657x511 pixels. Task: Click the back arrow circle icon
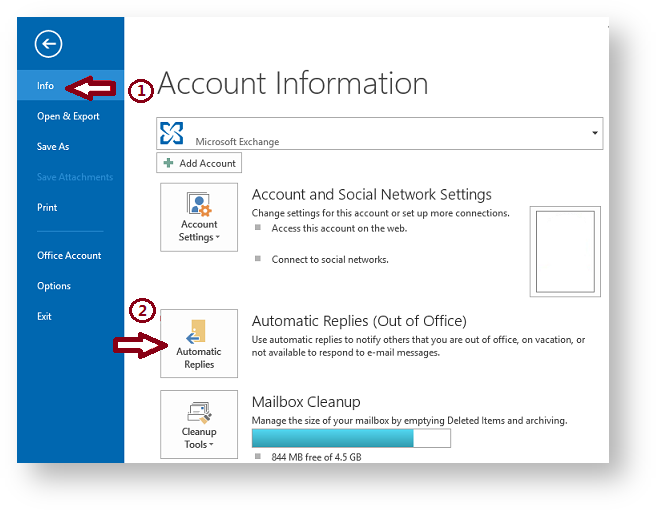[48, 43]
